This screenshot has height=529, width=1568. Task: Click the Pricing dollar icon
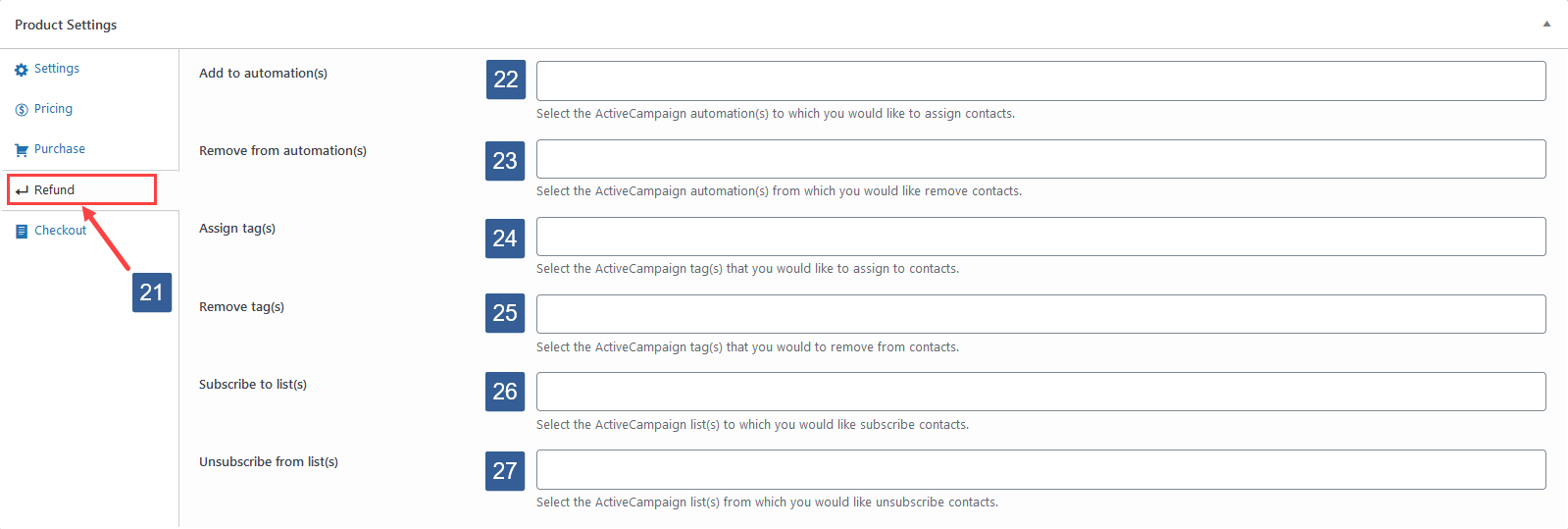pyautogui.click(x=22, y=110)
